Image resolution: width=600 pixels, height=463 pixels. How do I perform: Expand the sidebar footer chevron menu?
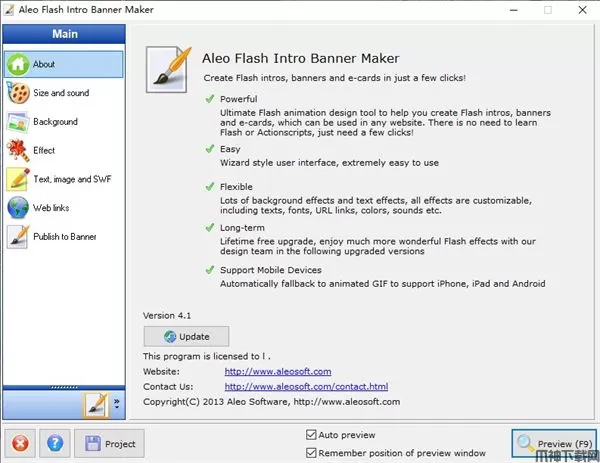[x=117, y=403]
